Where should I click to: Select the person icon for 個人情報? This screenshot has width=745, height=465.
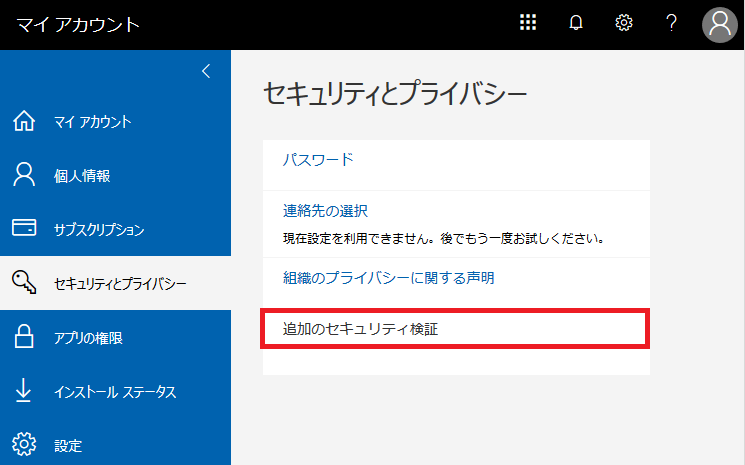(x=24, y=176)
